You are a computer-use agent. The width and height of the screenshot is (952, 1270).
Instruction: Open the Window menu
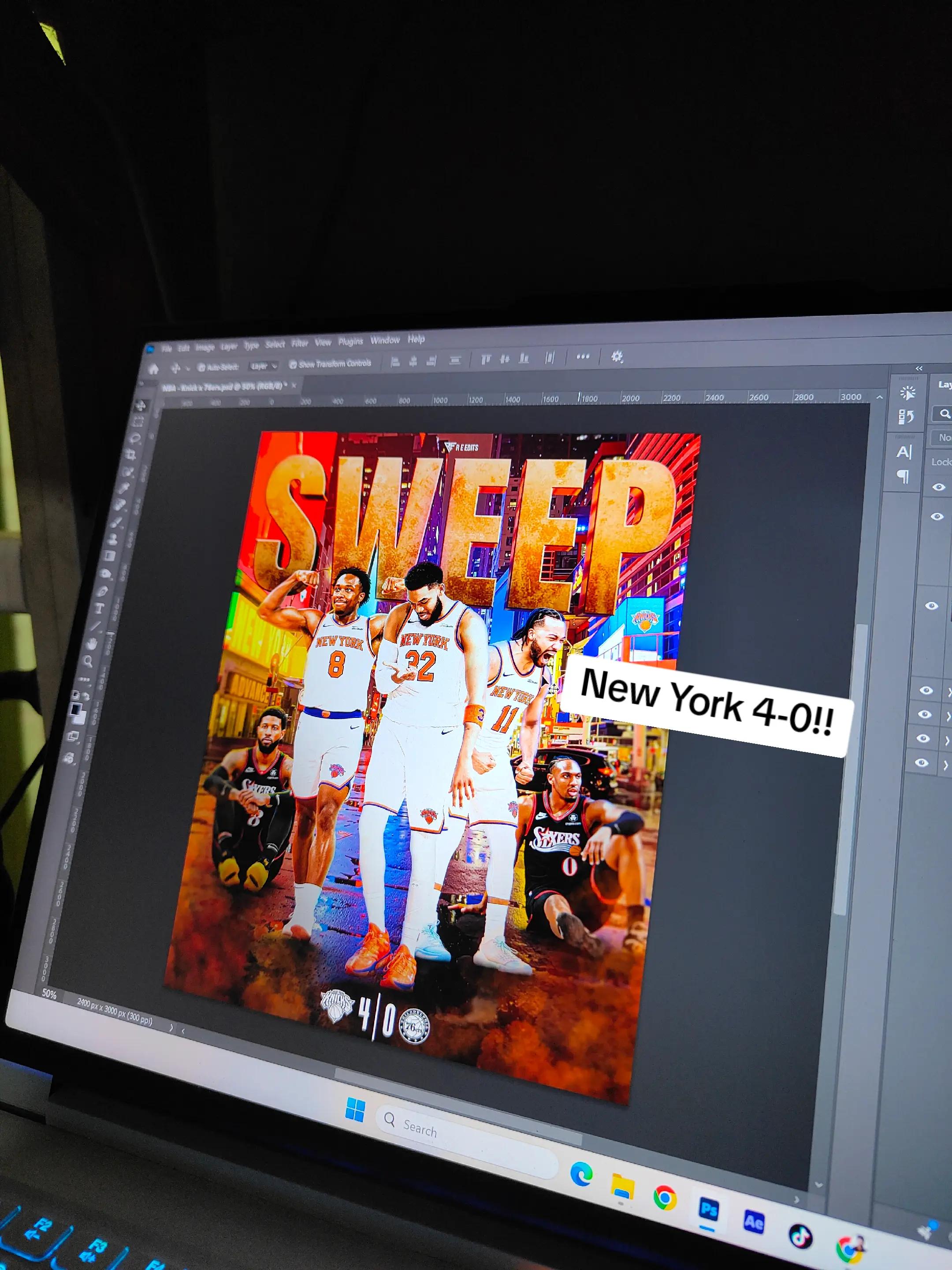(x=385, y=340)
